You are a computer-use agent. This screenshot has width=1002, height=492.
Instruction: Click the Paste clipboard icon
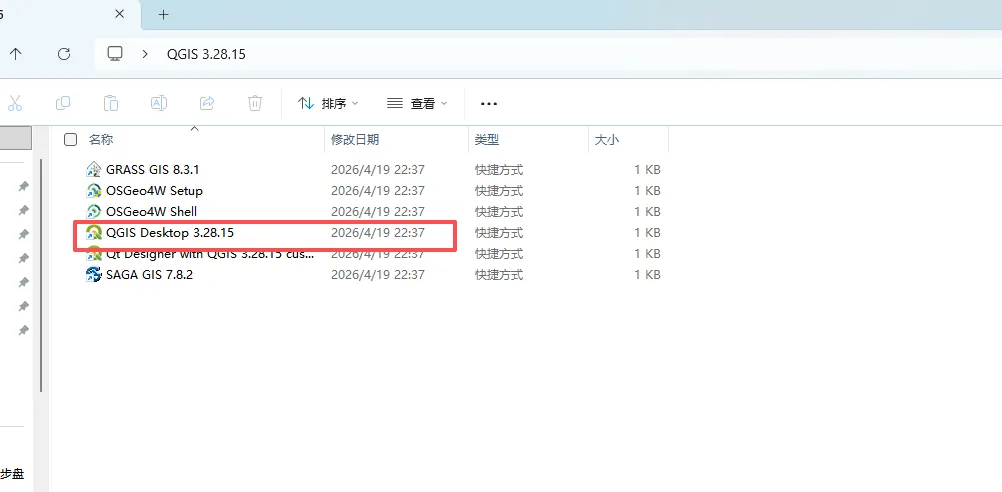(x=111, y=103)
